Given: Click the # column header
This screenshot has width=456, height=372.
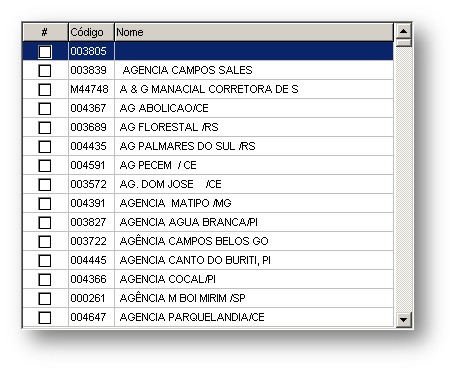Looking at the screenshot, I should point(45,32).
